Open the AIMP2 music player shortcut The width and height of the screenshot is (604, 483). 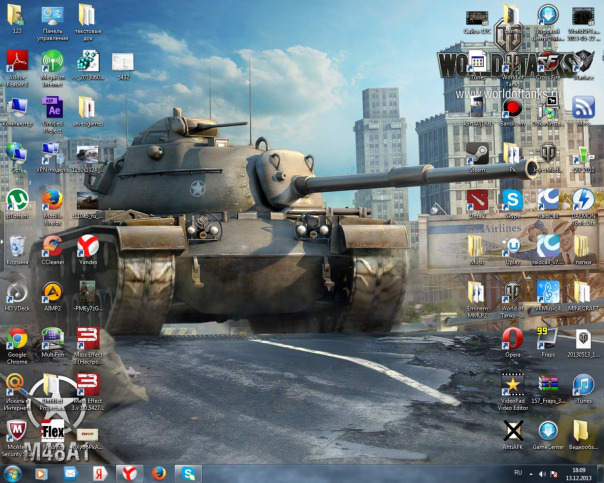point(52,293)
